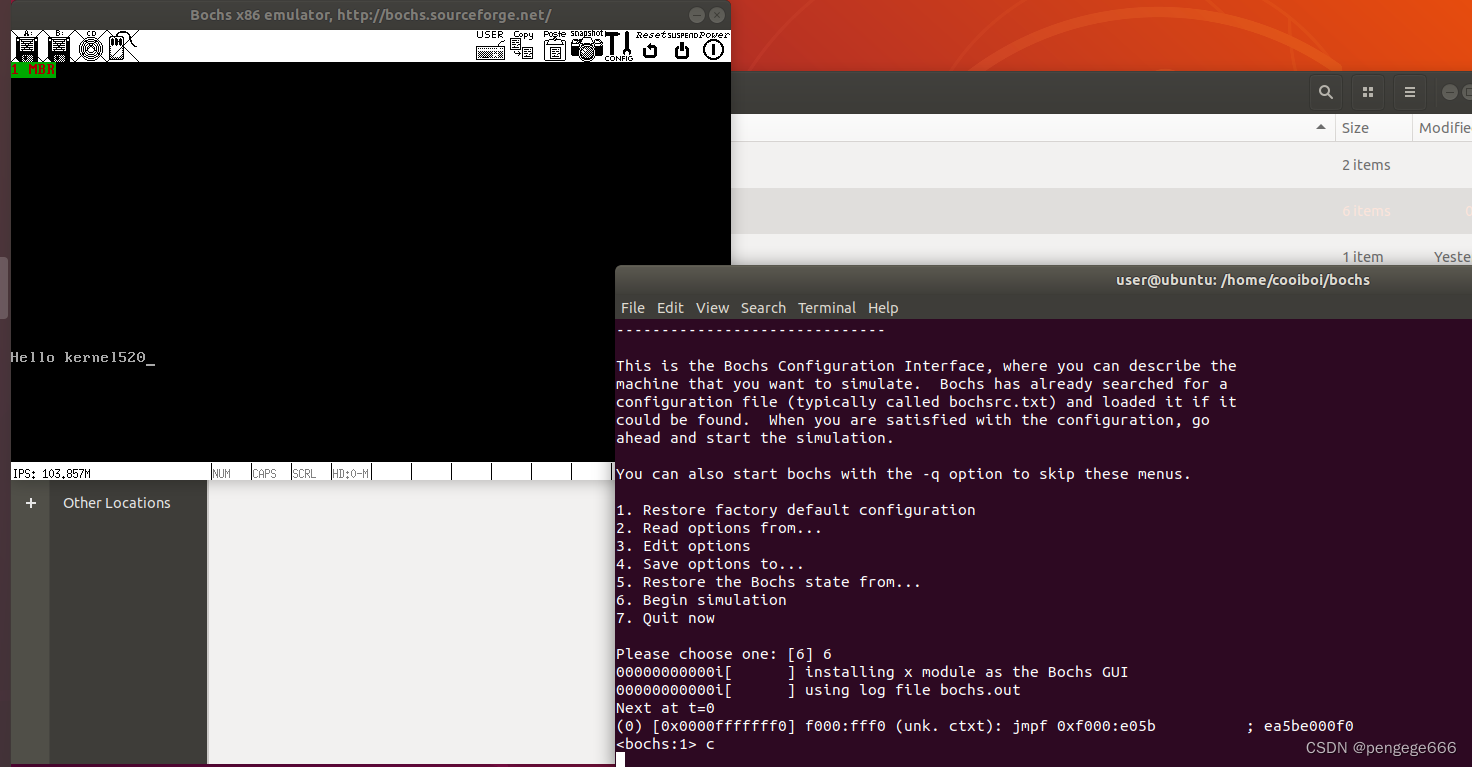The height and width of the screenshot is (767, 1472).
Task: Switch file manager to grid view
Action: point(1368,92)
